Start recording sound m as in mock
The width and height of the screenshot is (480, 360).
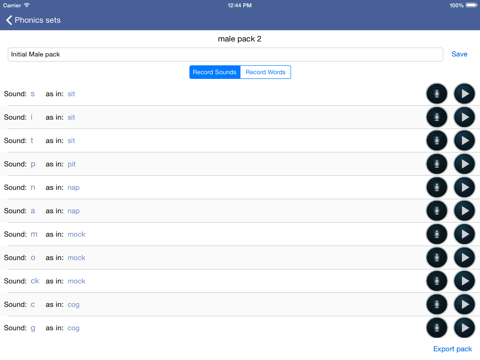point(437,234)
